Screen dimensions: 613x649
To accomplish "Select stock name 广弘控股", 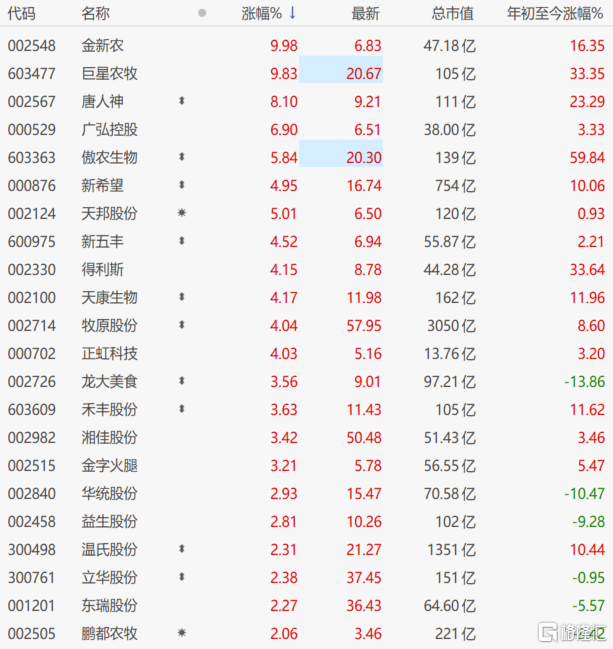I will coord(110,130).
